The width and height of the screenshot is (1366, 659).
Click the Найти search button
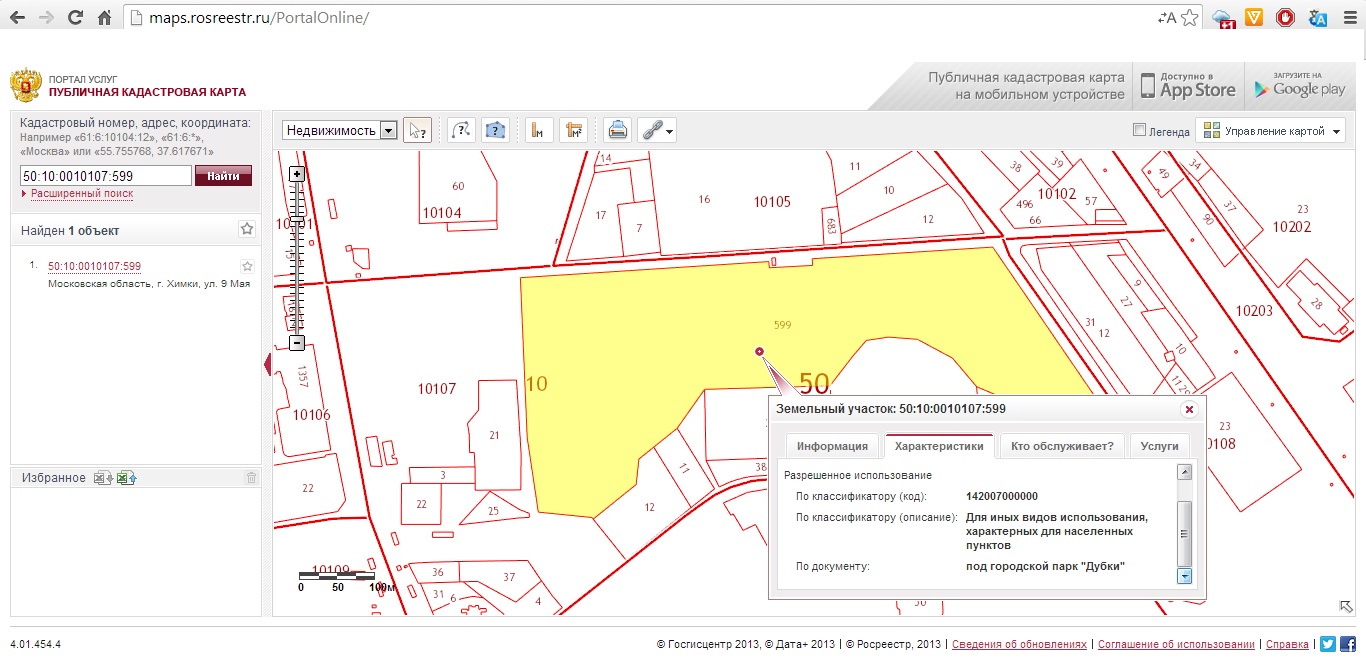[x=223, y=176]
